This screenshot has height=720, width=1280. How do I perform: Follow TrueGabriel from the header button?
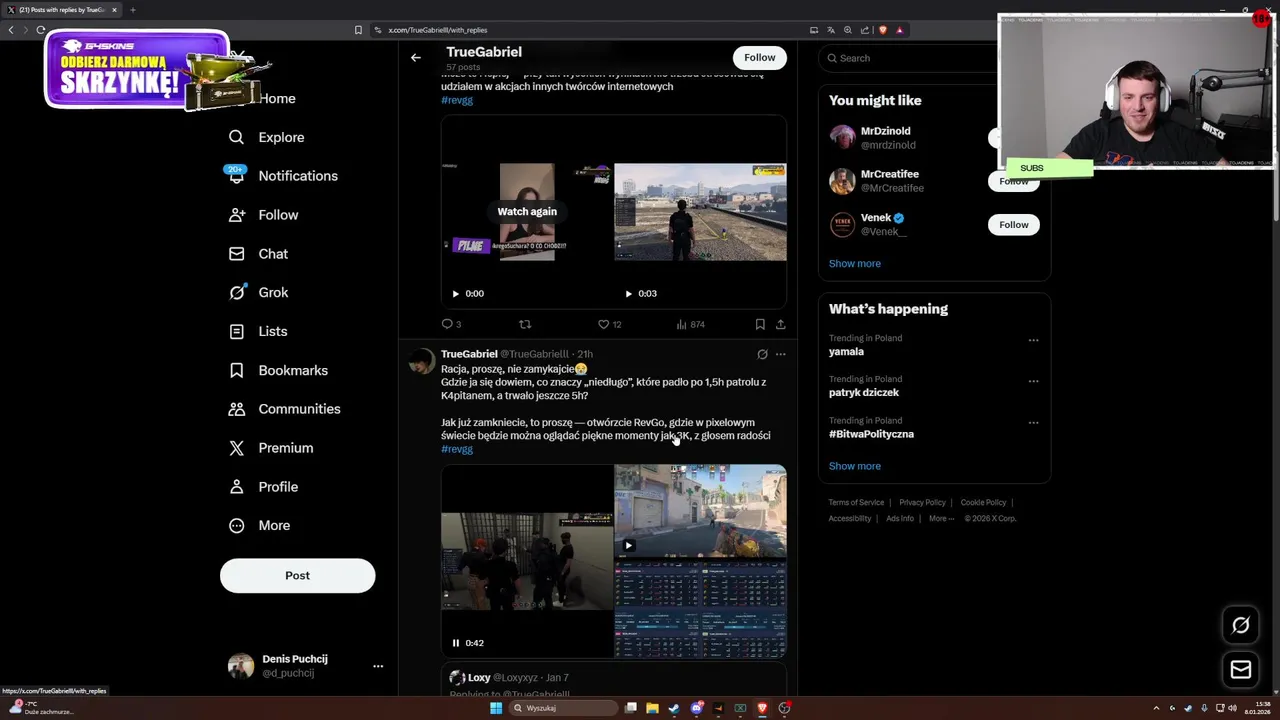(x=759, y=58)
